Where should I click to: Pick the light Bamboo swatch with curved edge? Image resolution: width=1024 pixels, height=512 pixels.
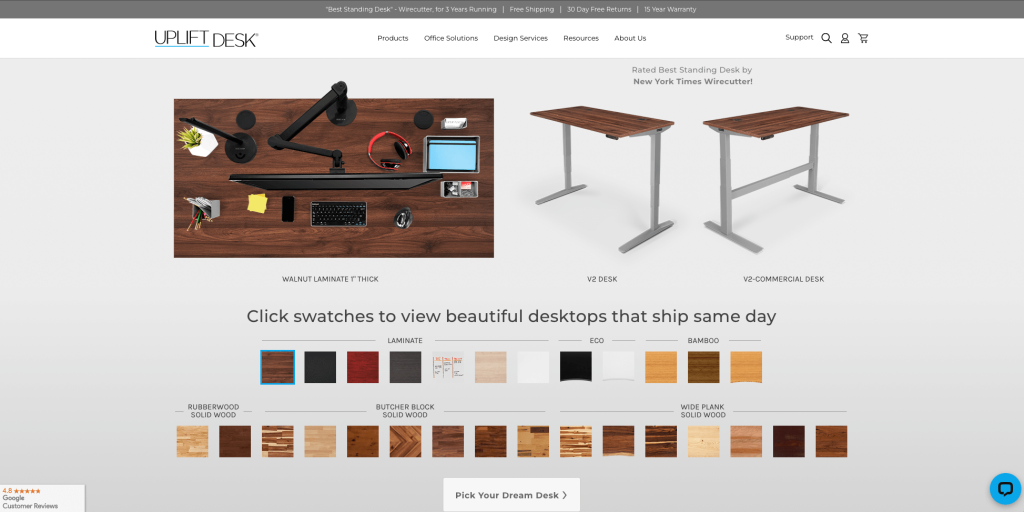pos(746,367)
